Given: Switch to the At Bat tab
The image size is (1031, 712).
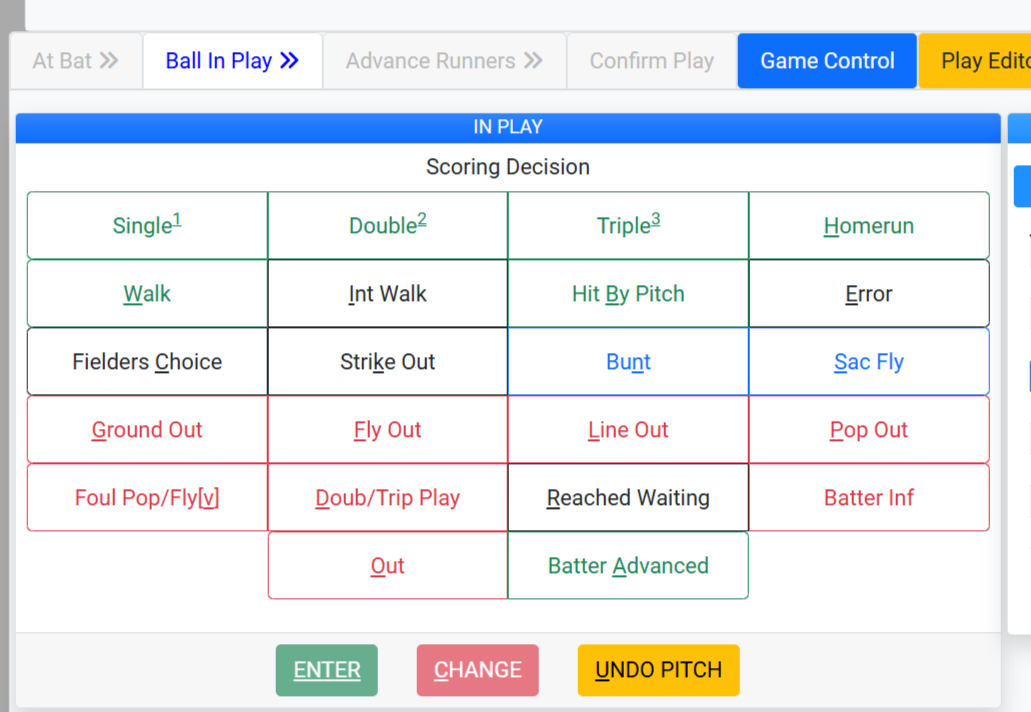Looking at the screenshot, I should 76,61.
